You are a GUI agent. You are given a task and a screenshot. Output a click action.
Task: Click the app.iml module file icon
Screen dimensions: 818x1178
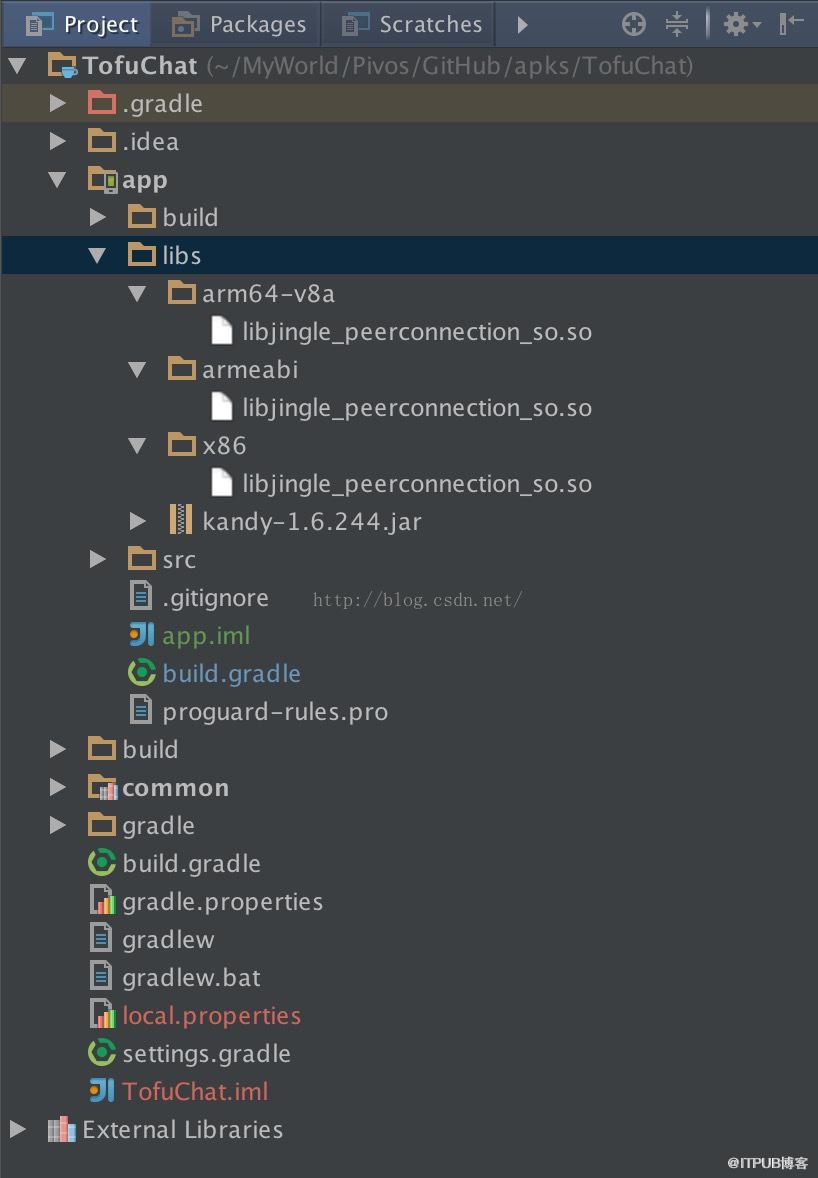tap(141, 635)
